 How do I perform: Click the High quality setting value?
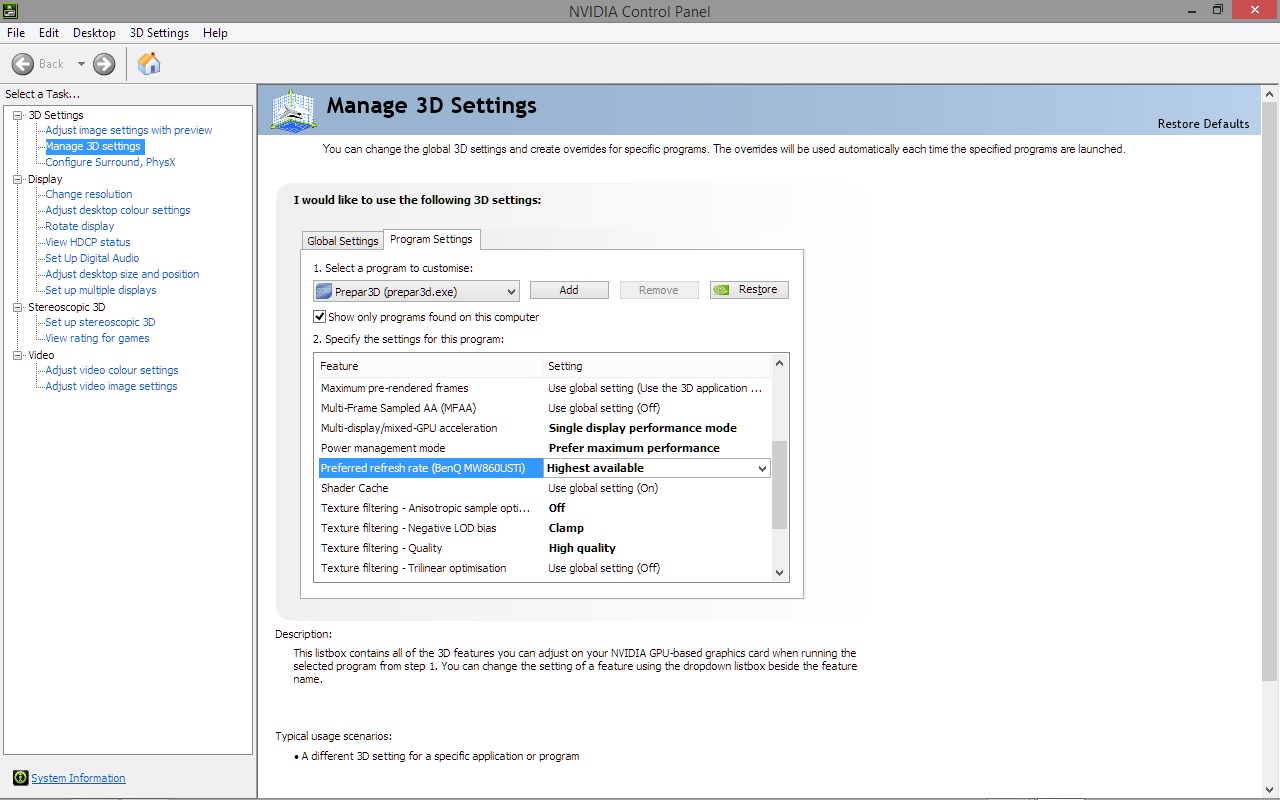[582, 548]
